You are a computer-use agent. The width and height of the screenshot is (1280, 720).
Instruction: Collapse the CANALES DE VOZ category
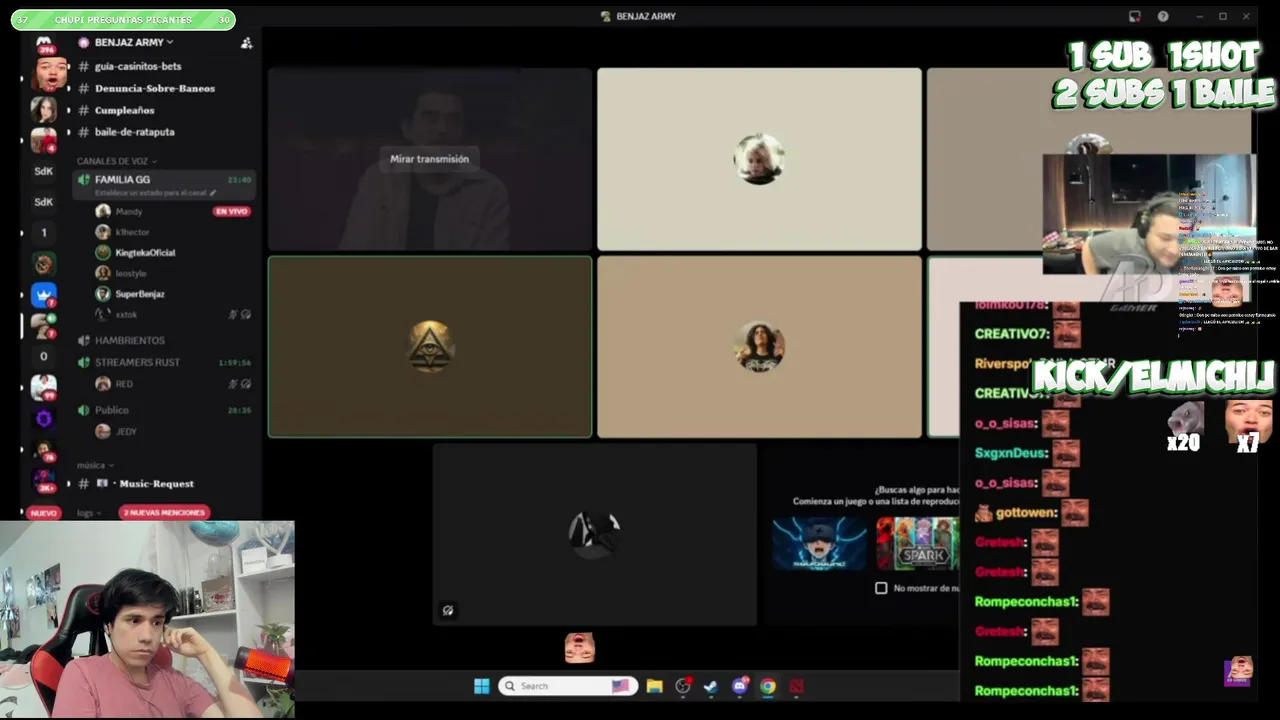point(117,161)
